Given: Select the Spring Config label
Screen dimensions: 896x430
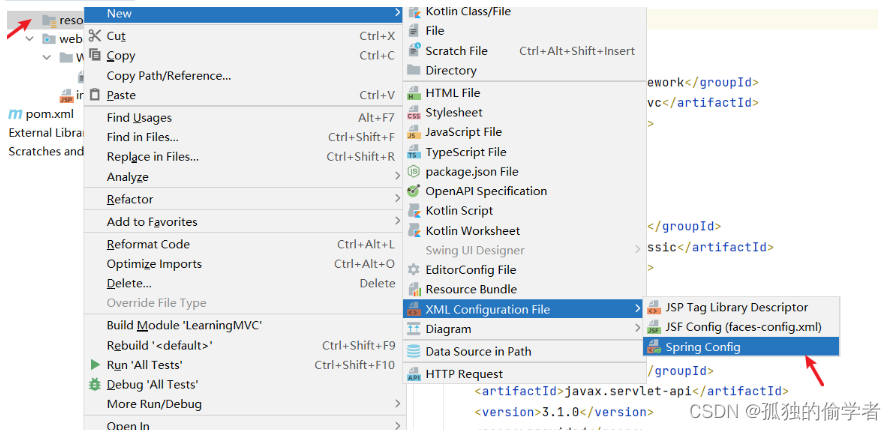Looking at the screenshot, I should (703, 347).
